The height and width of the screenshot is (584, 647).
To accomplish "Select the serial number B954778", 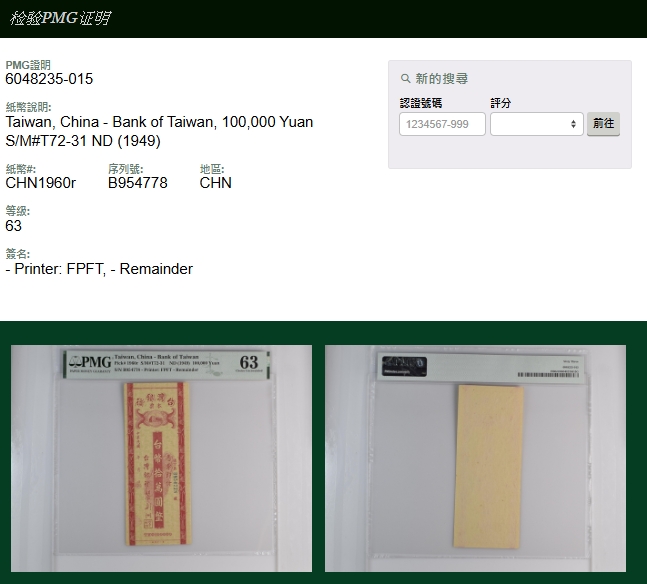I will 138,183.
